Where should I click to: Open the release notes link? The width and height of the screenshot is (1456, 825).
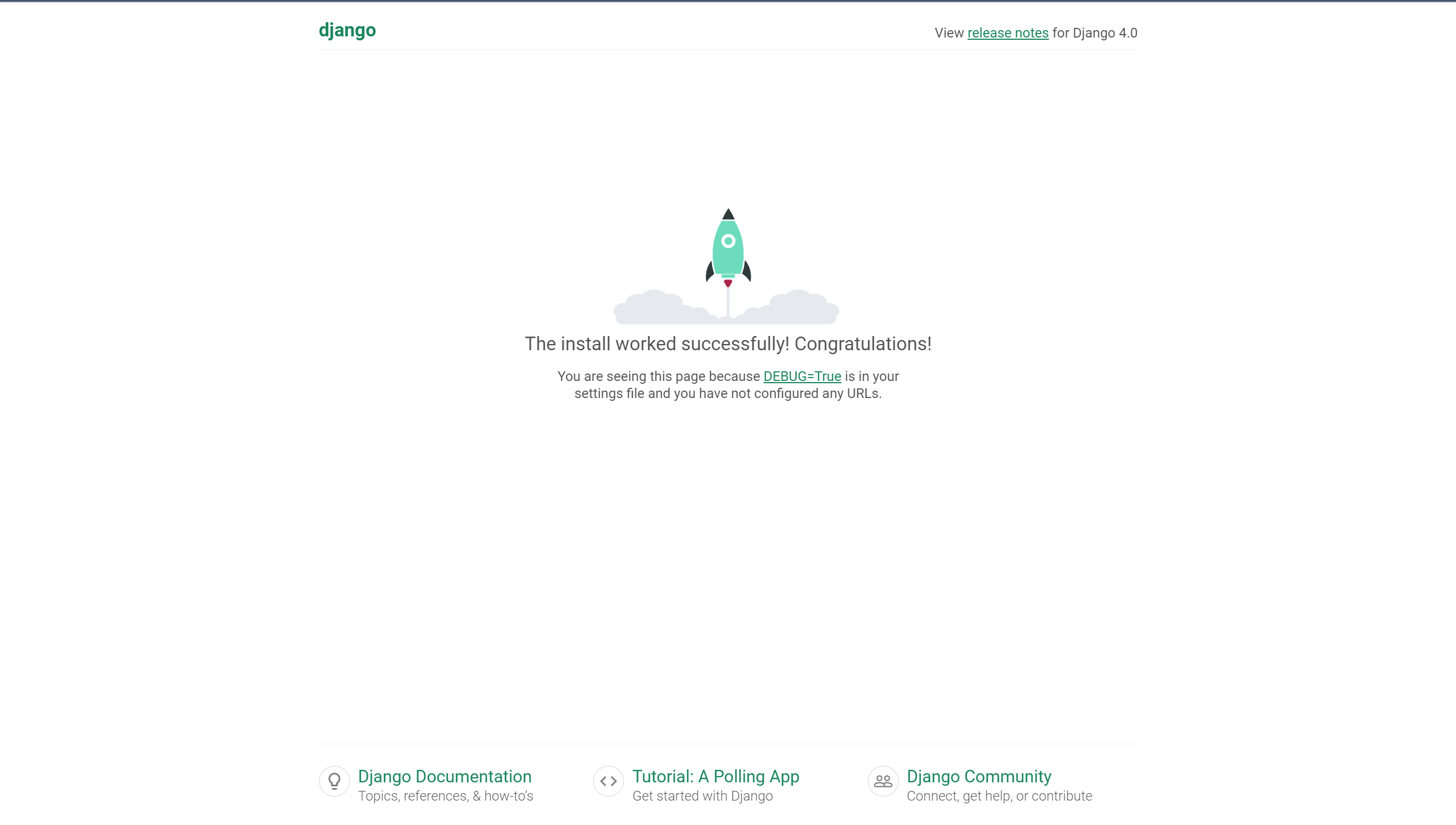[1008, 32]
